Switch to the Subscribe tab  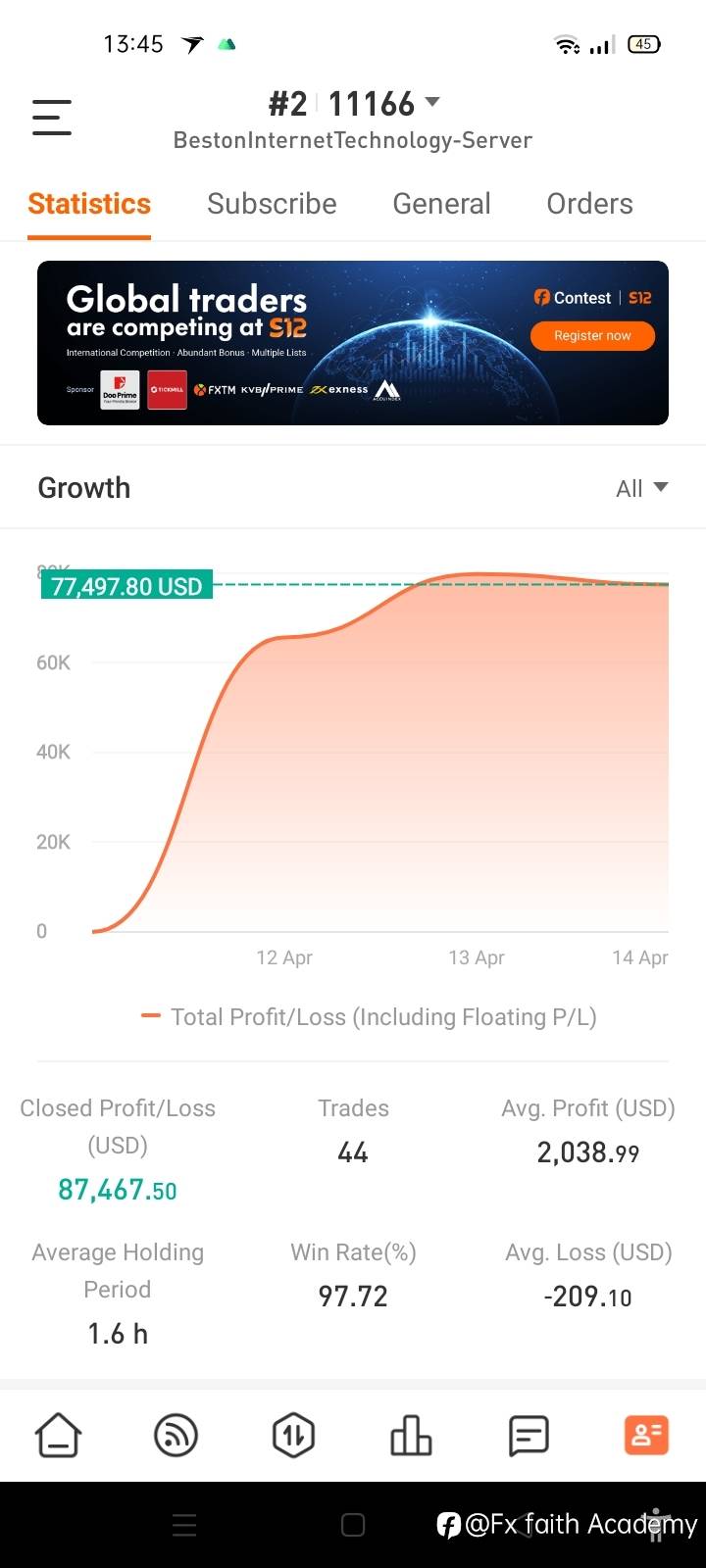tap(272, 204)
